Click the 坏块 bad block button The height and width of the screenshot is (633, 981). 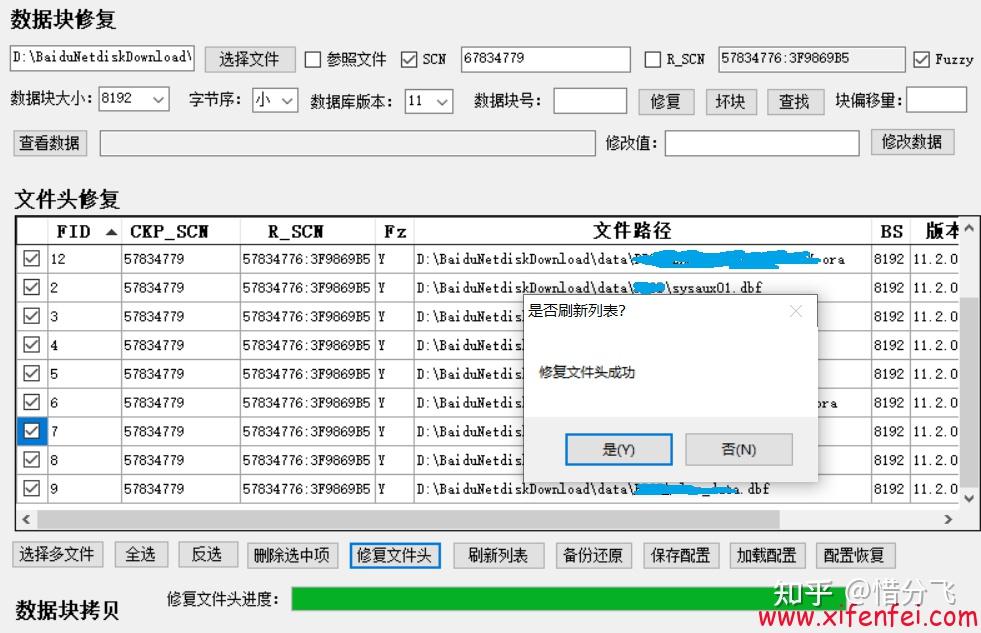[731, 100]
